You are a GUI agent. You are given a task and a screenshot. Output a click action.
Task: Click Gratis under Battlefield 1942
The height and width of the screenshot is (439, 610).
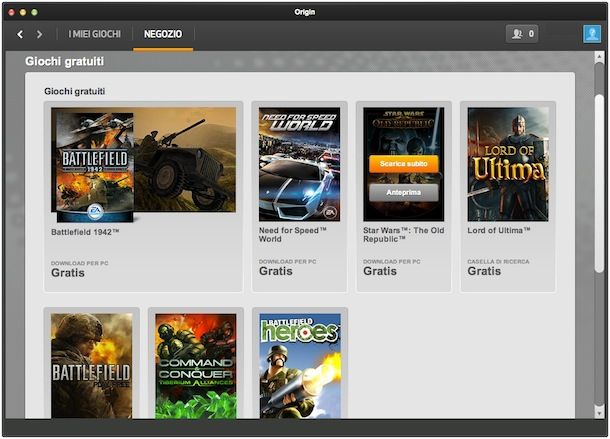(68, 273)
